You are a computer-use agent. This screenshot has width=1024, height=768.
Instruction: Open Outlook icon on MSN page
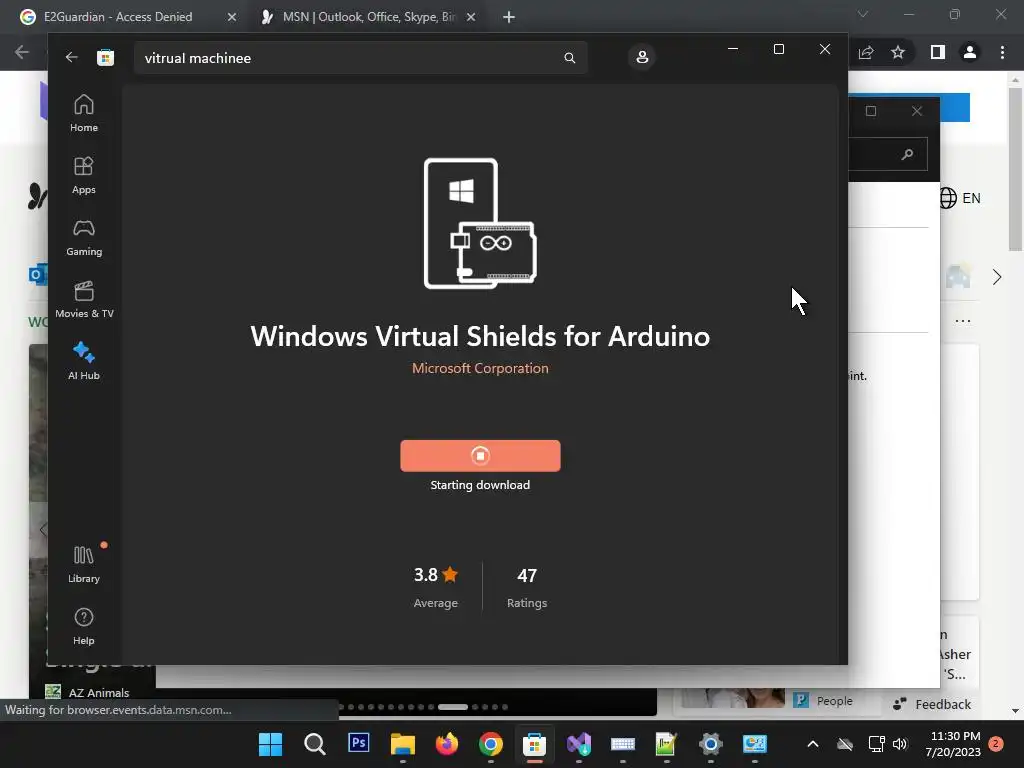point(37,275)
